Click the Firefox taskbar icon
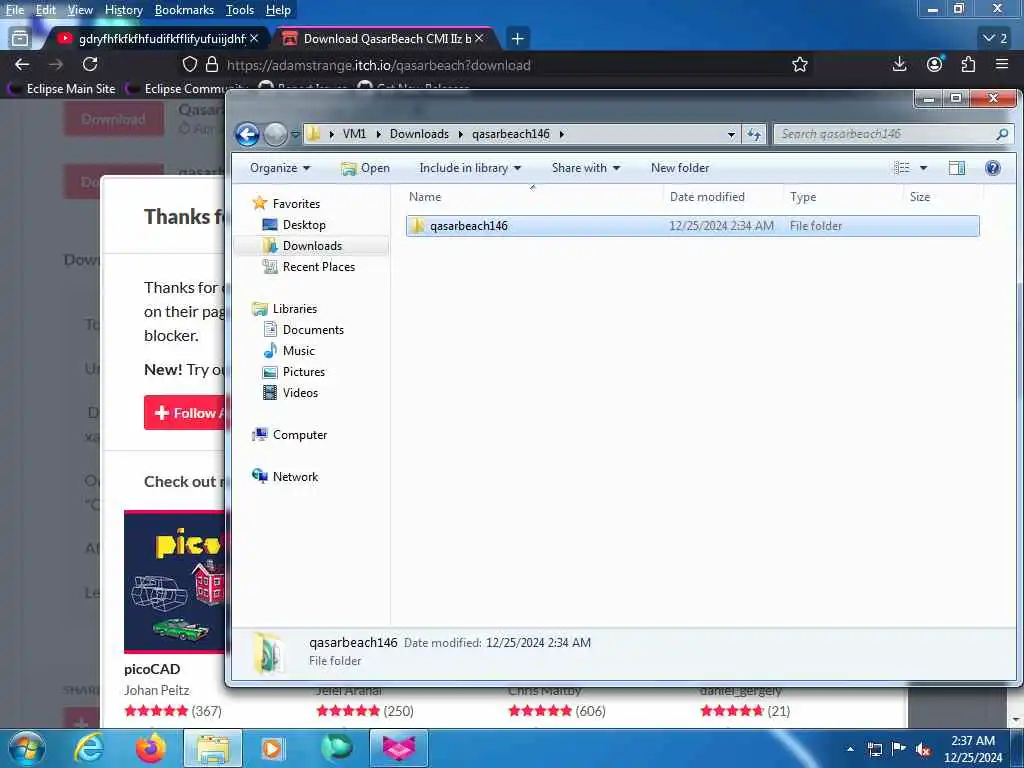 click(151, 748)
